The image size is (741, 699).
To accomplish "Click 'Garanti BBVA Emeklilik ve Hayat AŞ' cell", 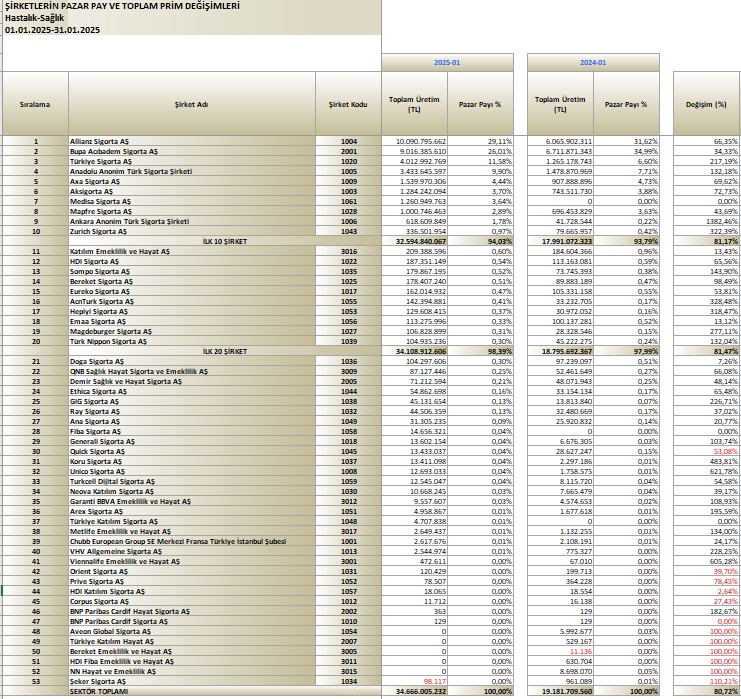I will coord(192,501).
